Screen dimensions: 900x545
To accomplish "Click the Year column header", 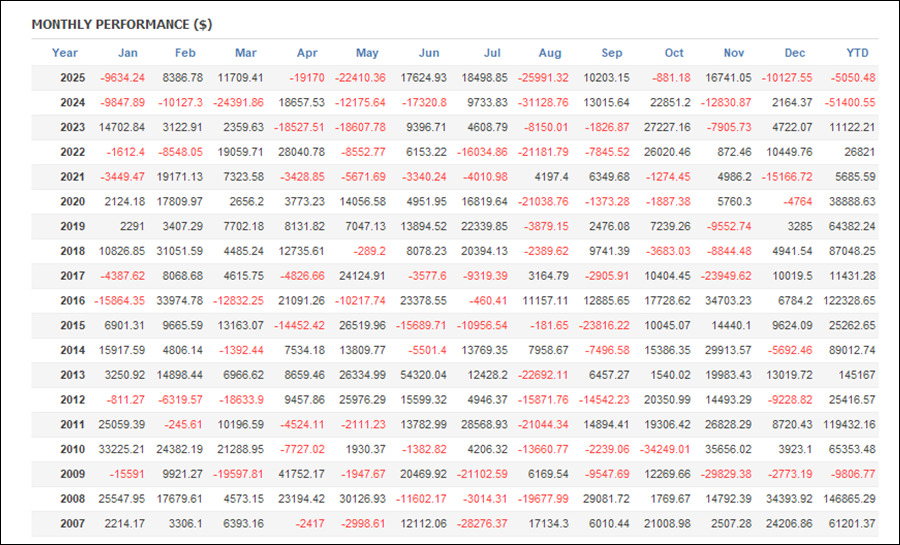I will click(65, 53).
